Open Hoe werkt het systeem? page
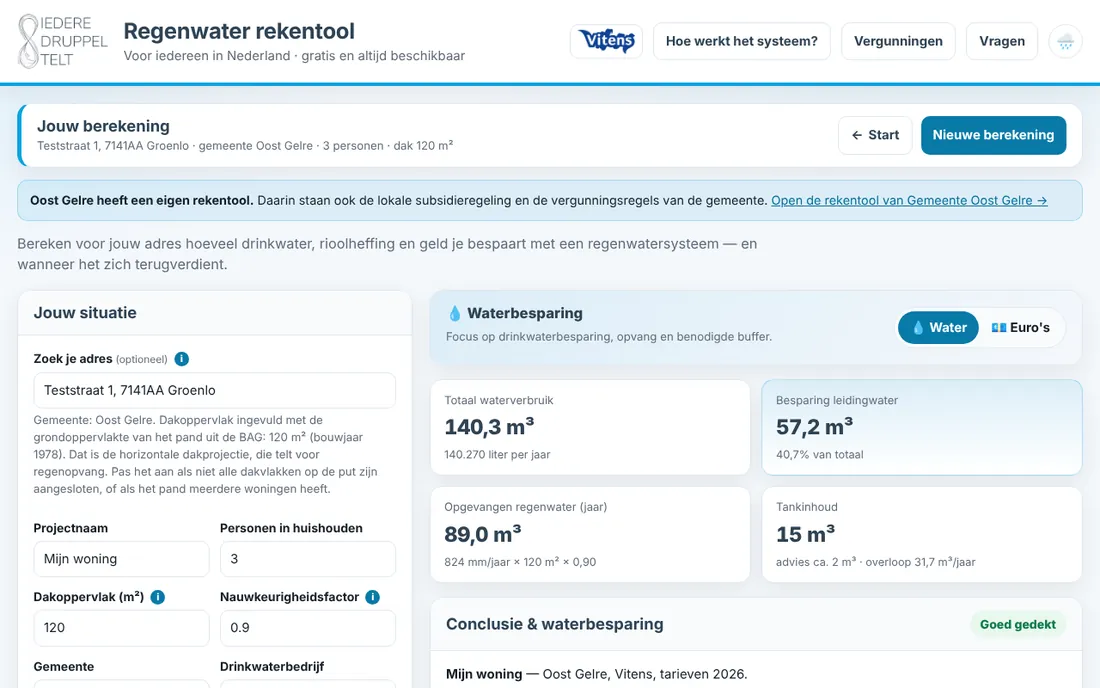 pos(742,41)
